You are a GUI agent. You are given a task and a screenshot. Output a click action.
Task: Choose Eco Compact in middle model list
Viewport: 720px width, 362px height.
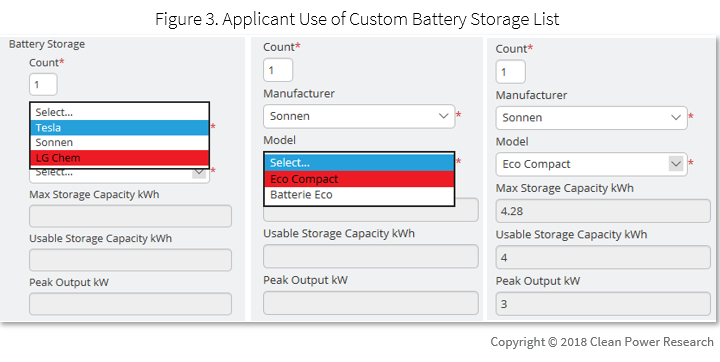click(x=359, y=179)
